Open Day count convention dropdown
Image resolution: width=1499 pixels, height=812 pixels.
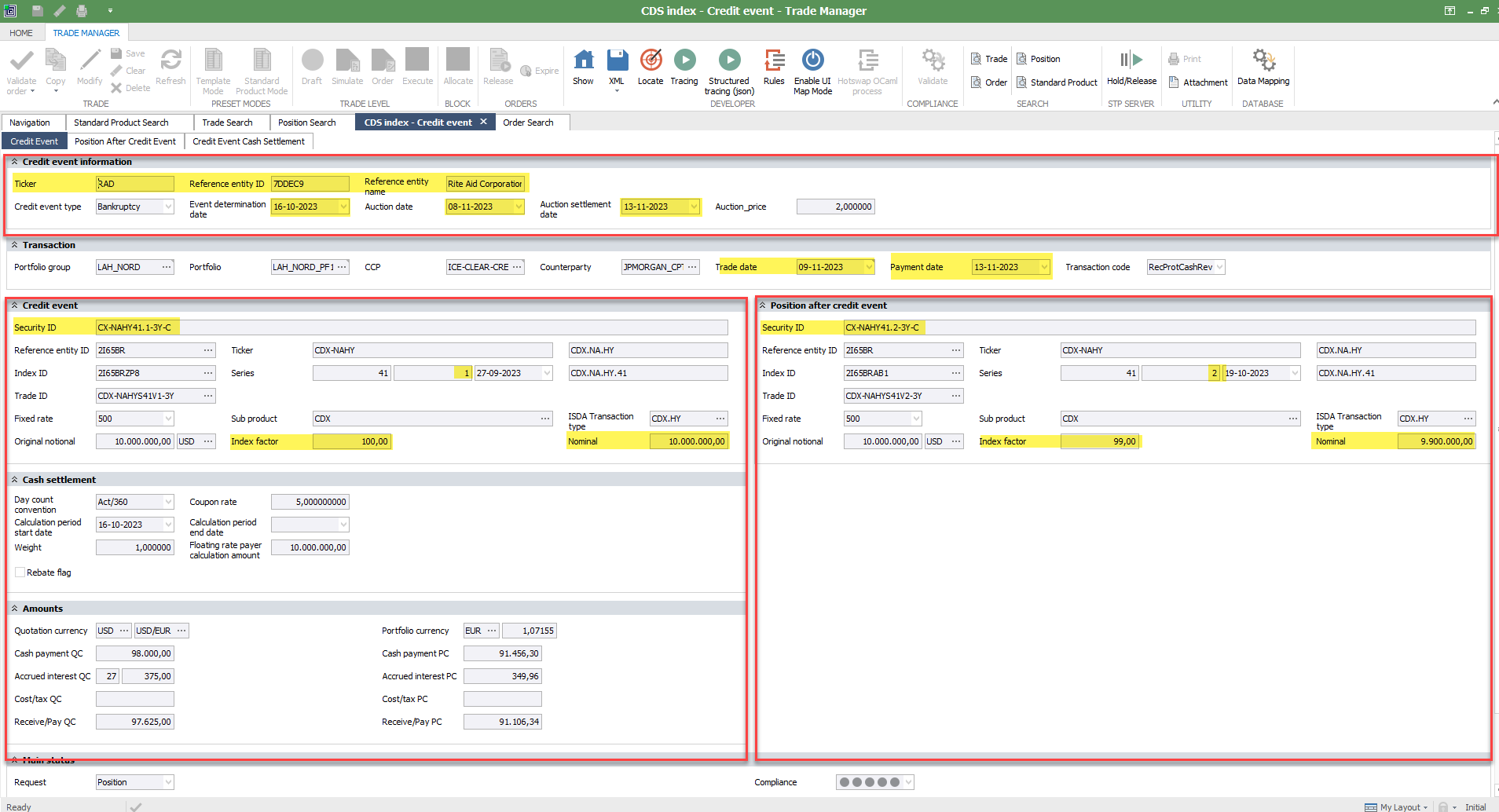tap(168, 502)
